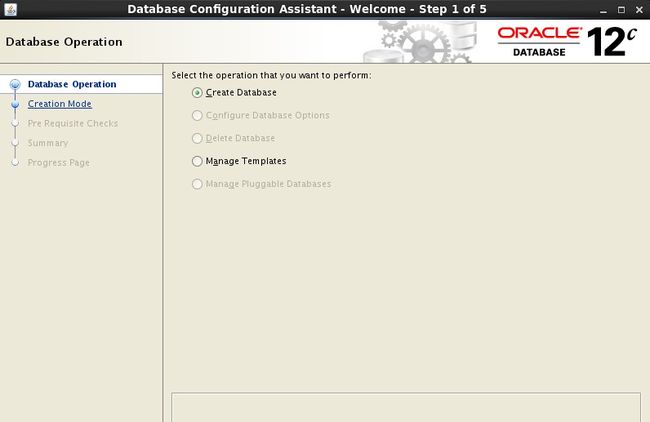Click the empty message area at bottom
650x422 pixels.
click(x=406, y=407)
